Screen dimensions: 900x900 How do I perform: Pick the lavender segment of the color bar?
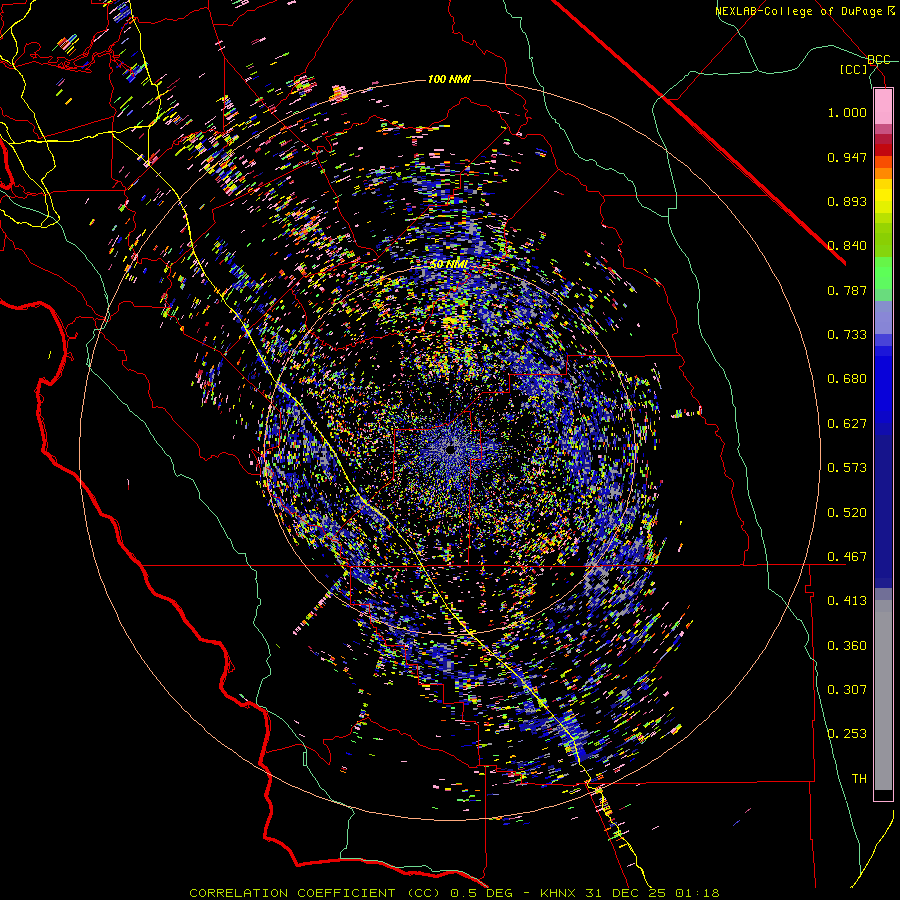(883, 317)
